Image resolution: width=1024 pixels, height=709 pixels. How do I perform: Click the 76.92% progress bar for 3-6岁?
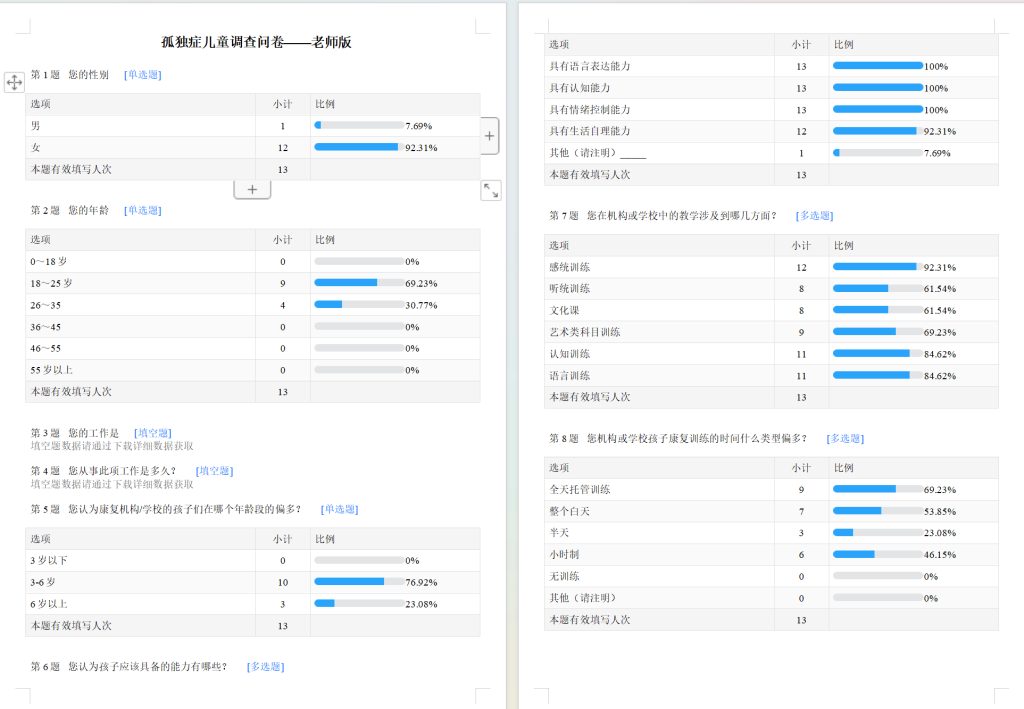359,582
